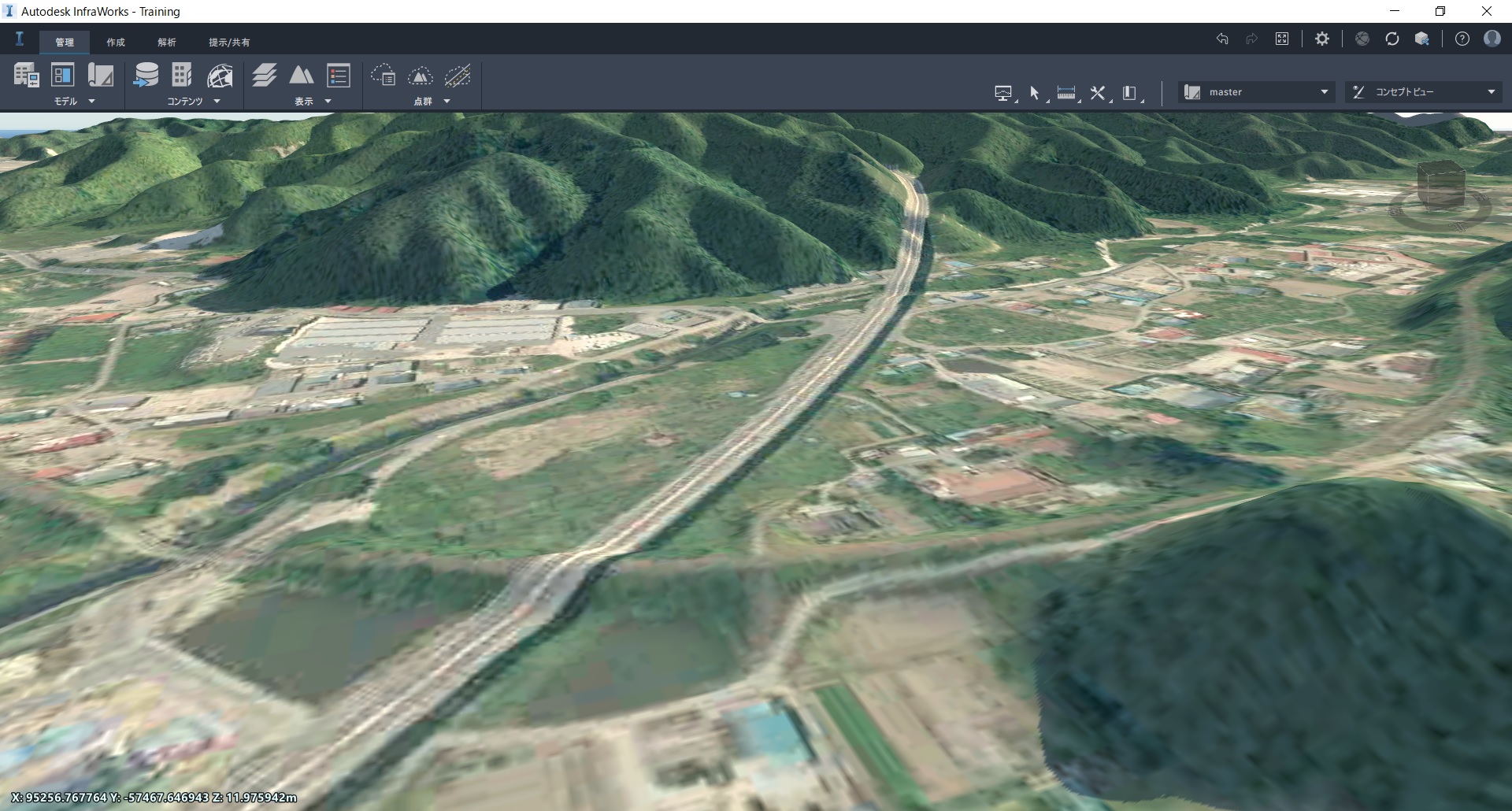The height and width of the screenshot is (811, 1512).
Task: Expand the モデル group dropdown
Action: pyautogui.click(x=91, y=102)
